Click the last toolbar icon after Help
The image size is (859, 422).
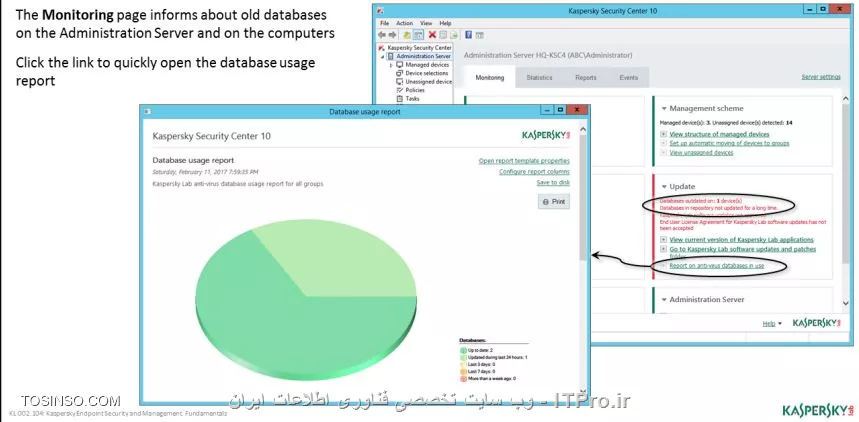(x=479, y=35)
